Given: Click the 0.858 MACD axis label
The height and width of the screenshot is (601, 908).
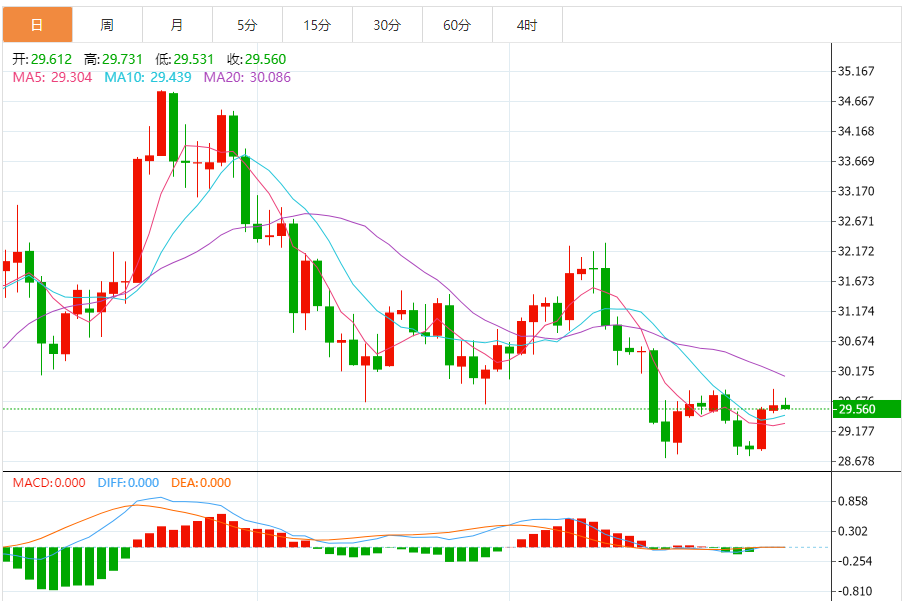Looking at the screenshot, I should click(853, 501).
